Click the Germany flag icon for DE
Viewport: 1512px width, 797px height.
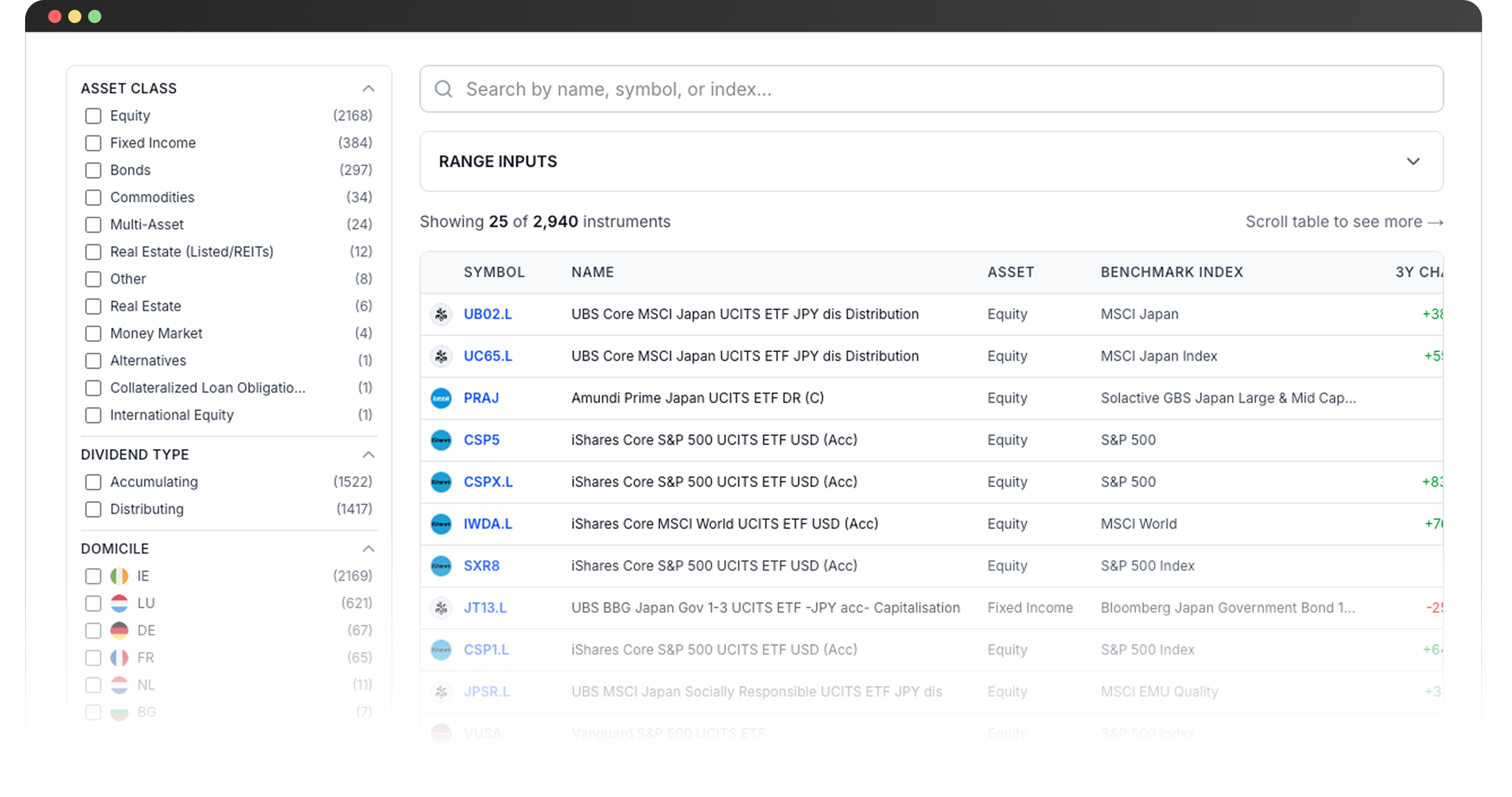119,631
